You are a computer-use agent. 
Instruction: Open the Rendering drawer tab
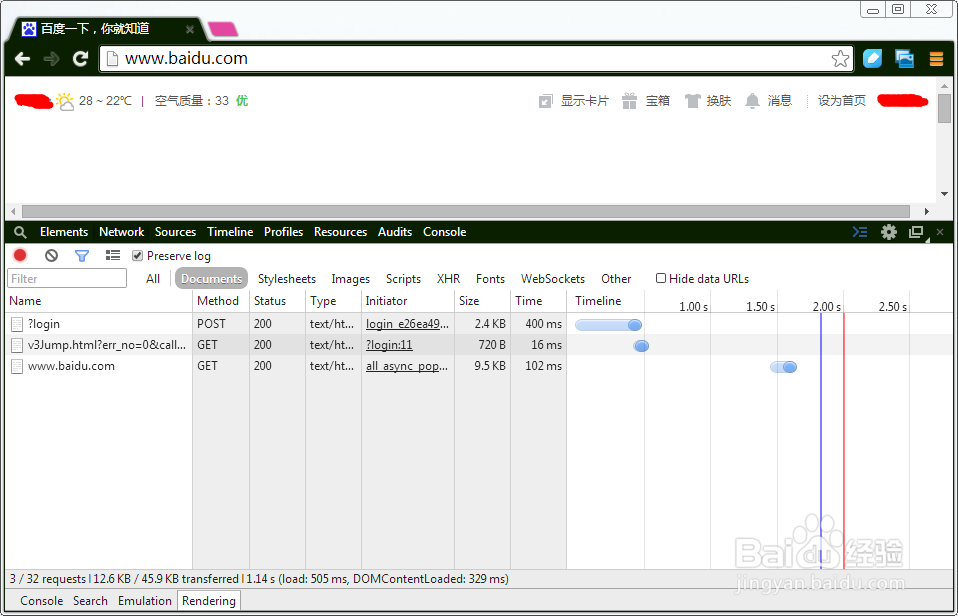click(x=209, y=601)
